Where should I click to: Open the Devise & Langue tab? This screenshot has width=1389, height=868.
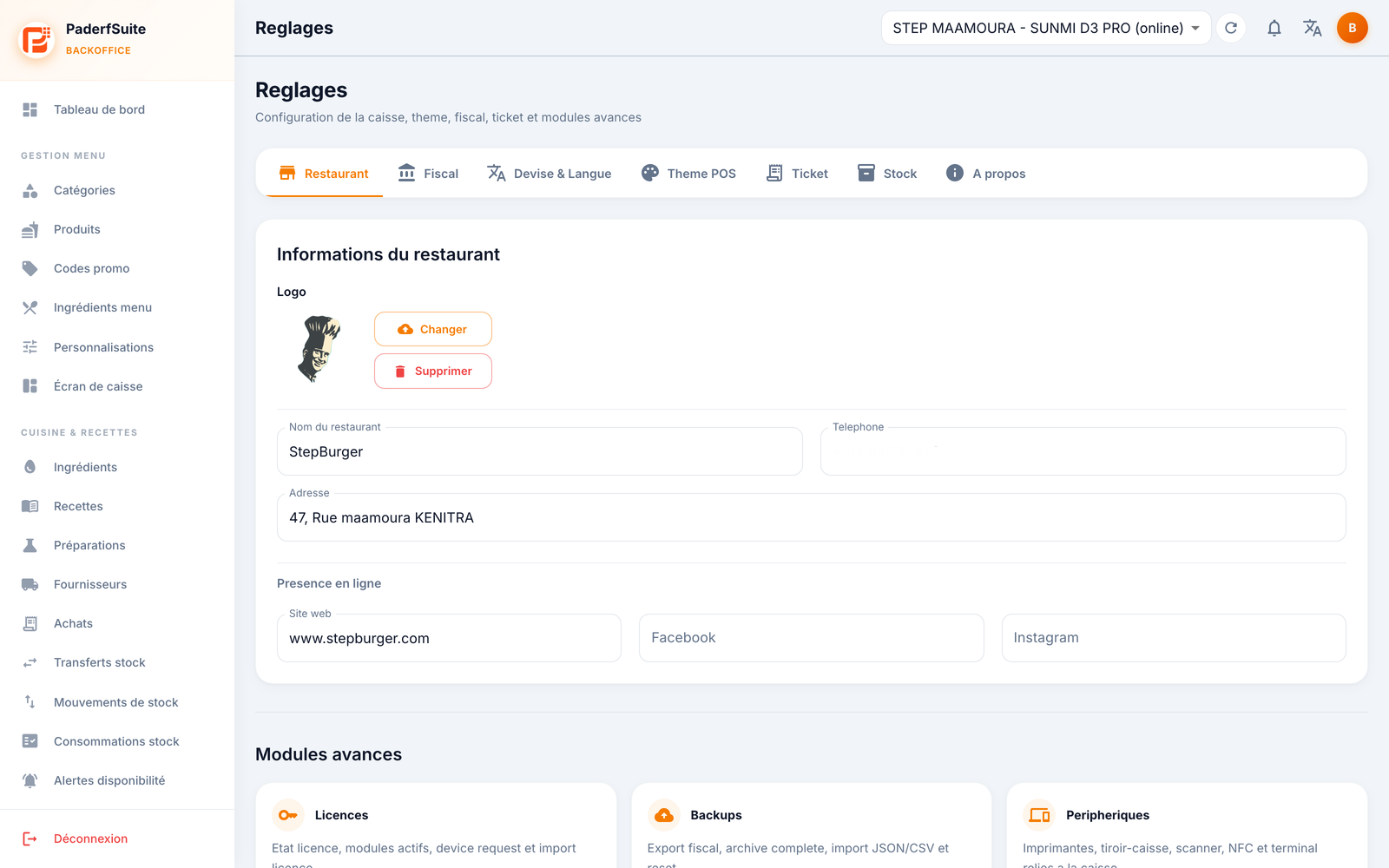550,174
